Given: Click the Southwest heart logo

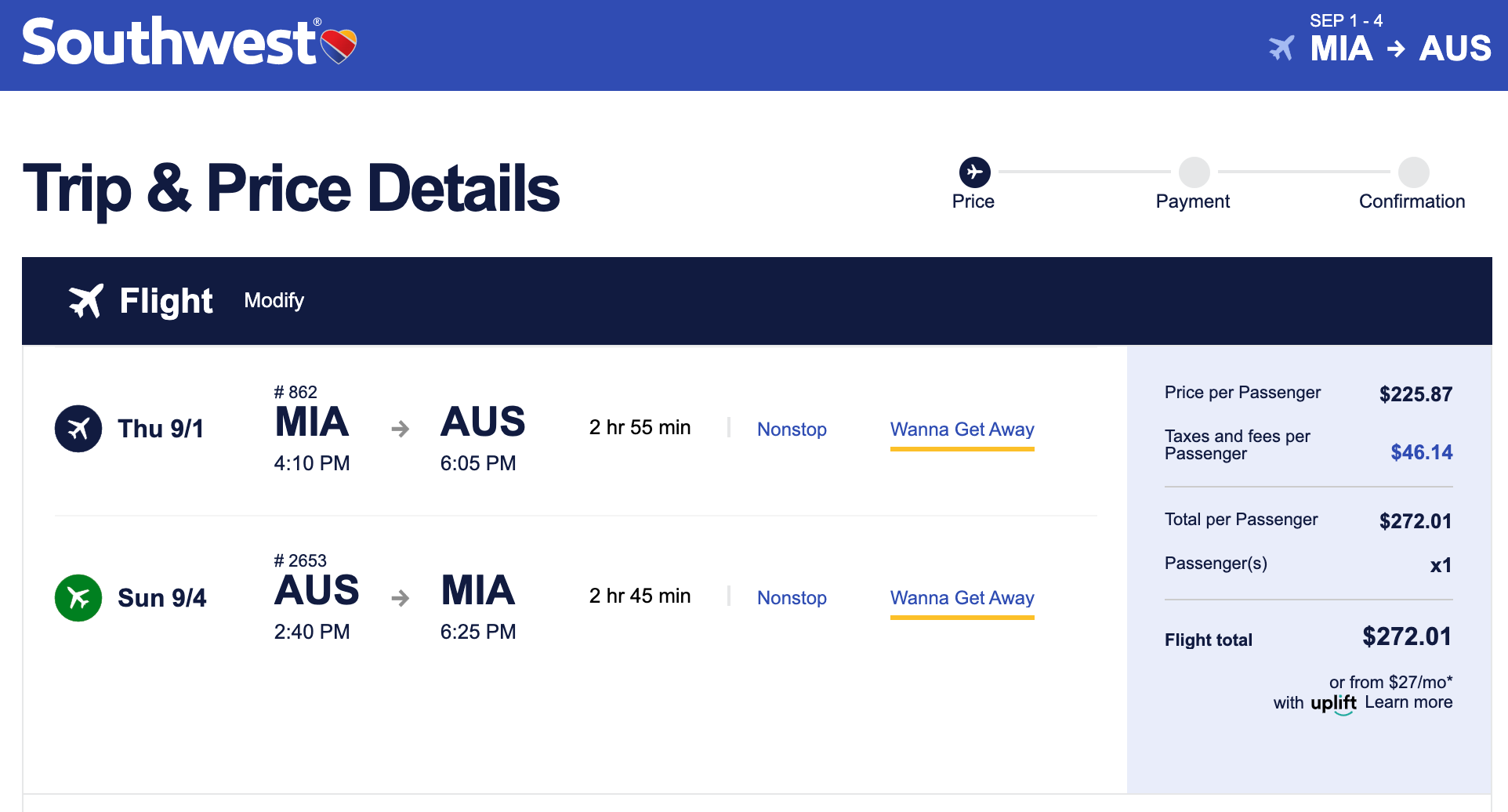Looking at the screenshot, I should (x=339, y=45).
